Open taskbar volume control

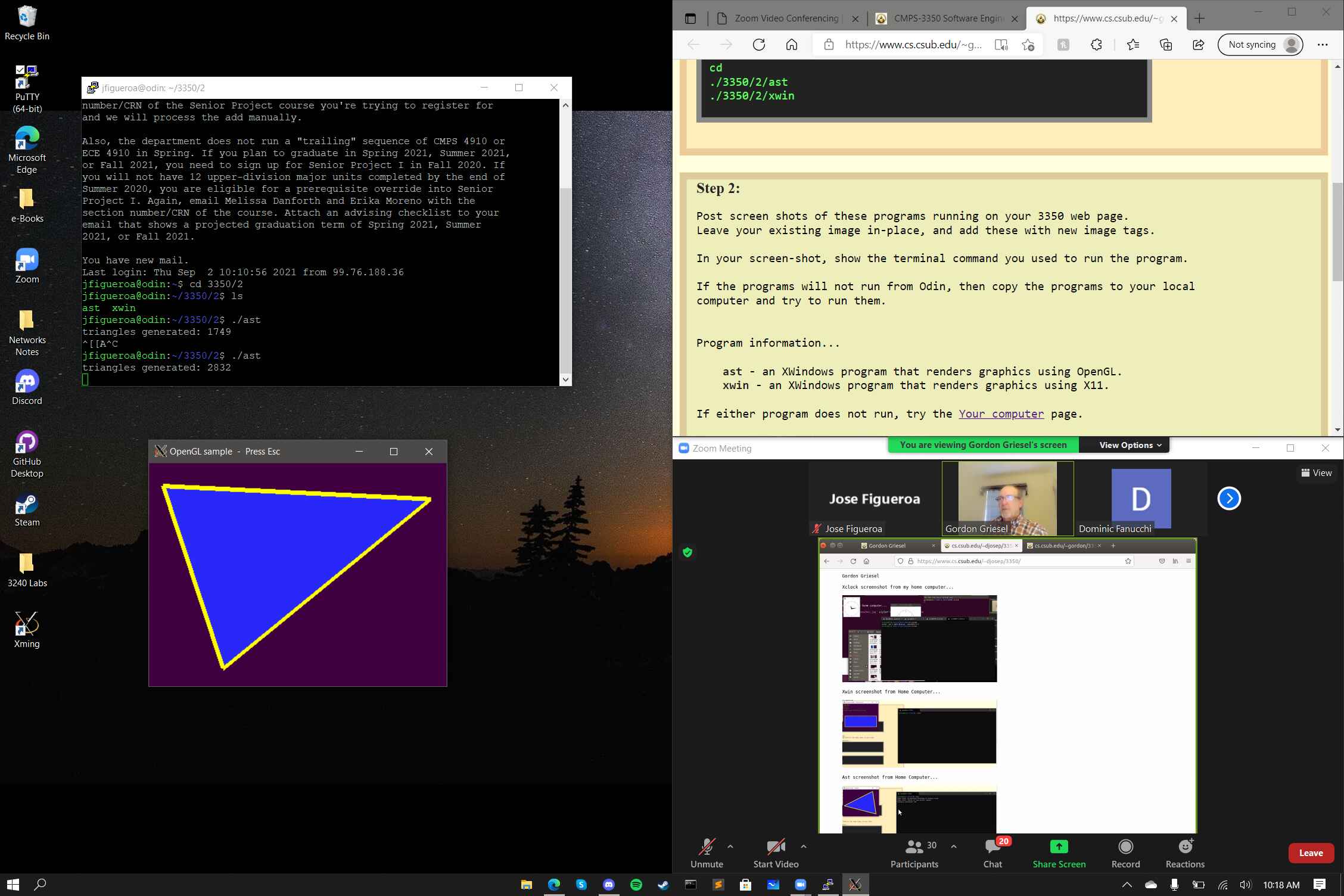(1245, 885)
